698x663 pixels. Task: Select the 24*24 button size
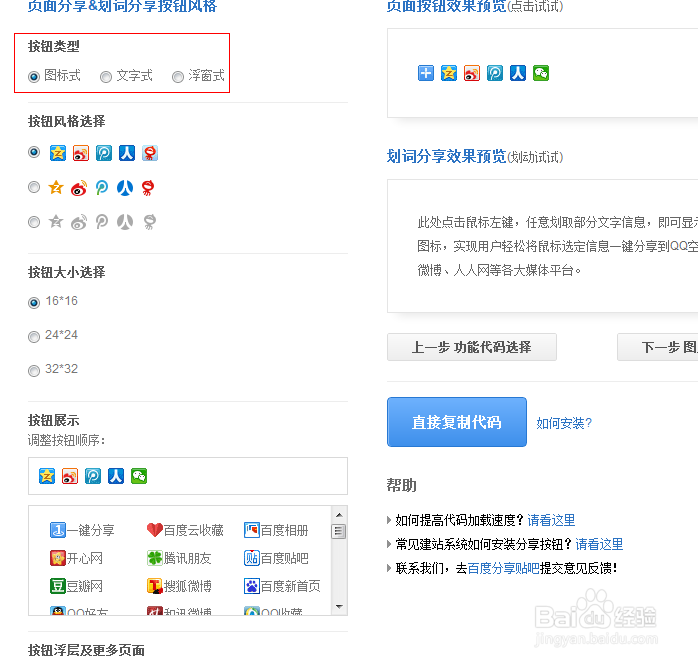[34, 337]
